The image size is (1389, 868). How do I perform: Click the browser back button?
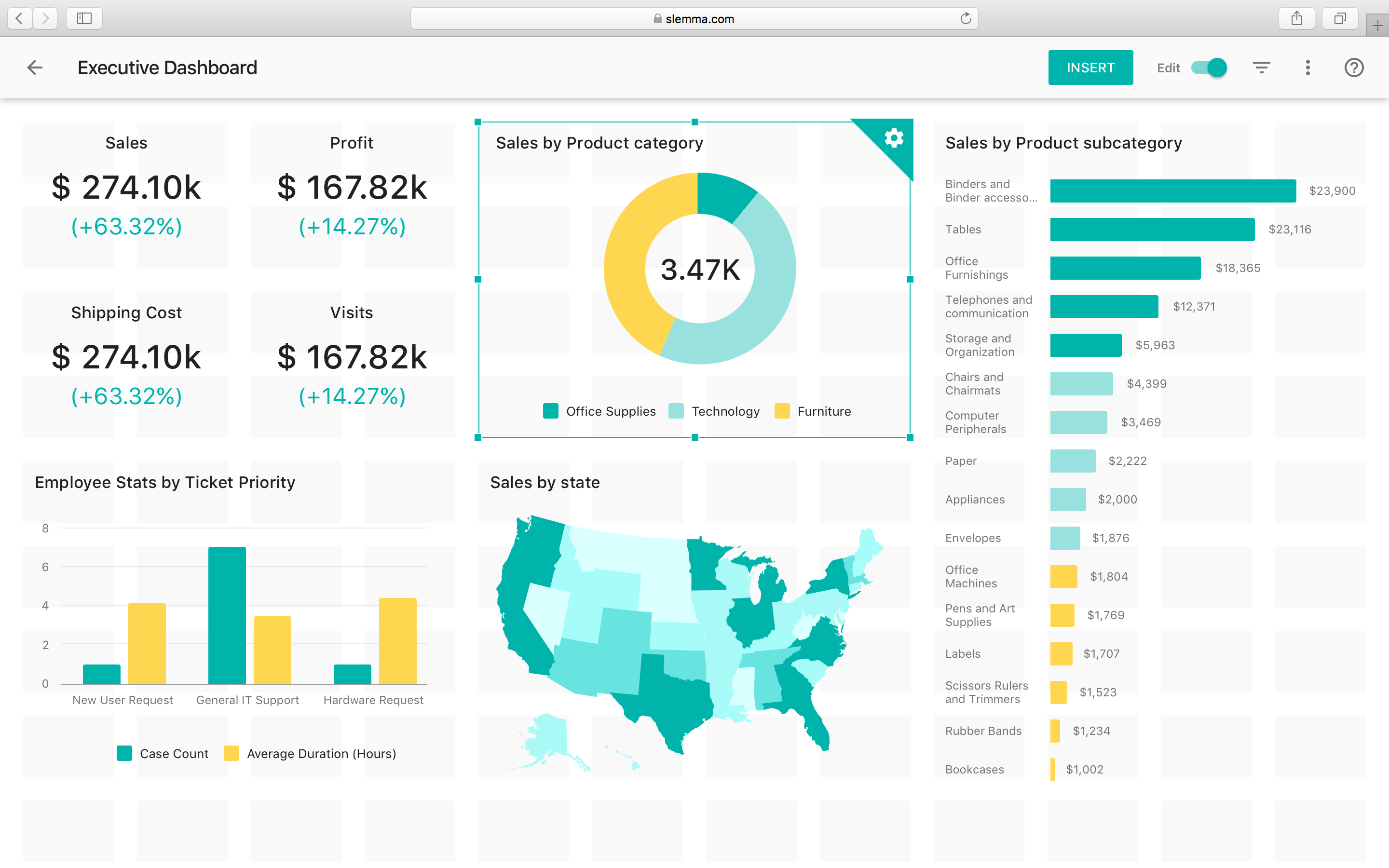tap(19, 18)
